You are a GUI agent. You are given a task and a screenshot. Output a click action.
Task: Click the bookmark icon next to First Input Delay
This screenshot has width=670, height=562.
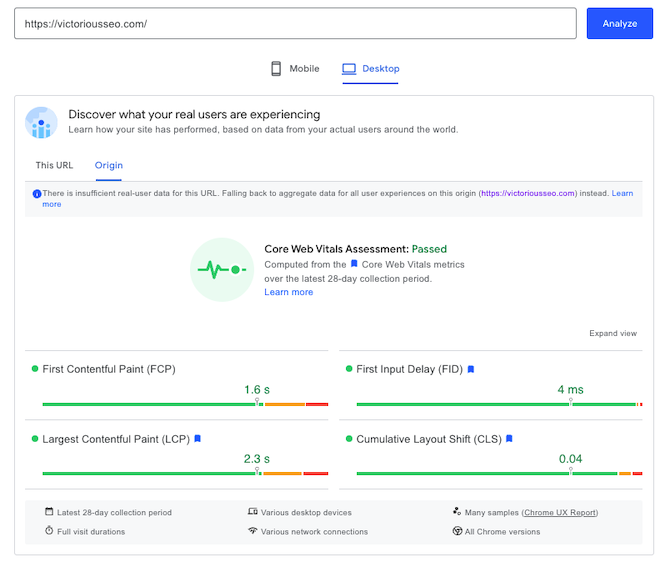coord(471,369)
